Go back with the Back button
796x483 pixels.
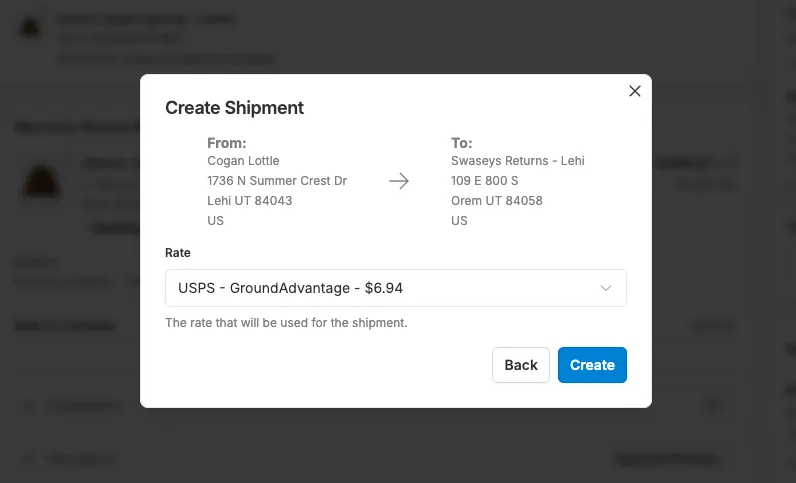pos(521,365)
